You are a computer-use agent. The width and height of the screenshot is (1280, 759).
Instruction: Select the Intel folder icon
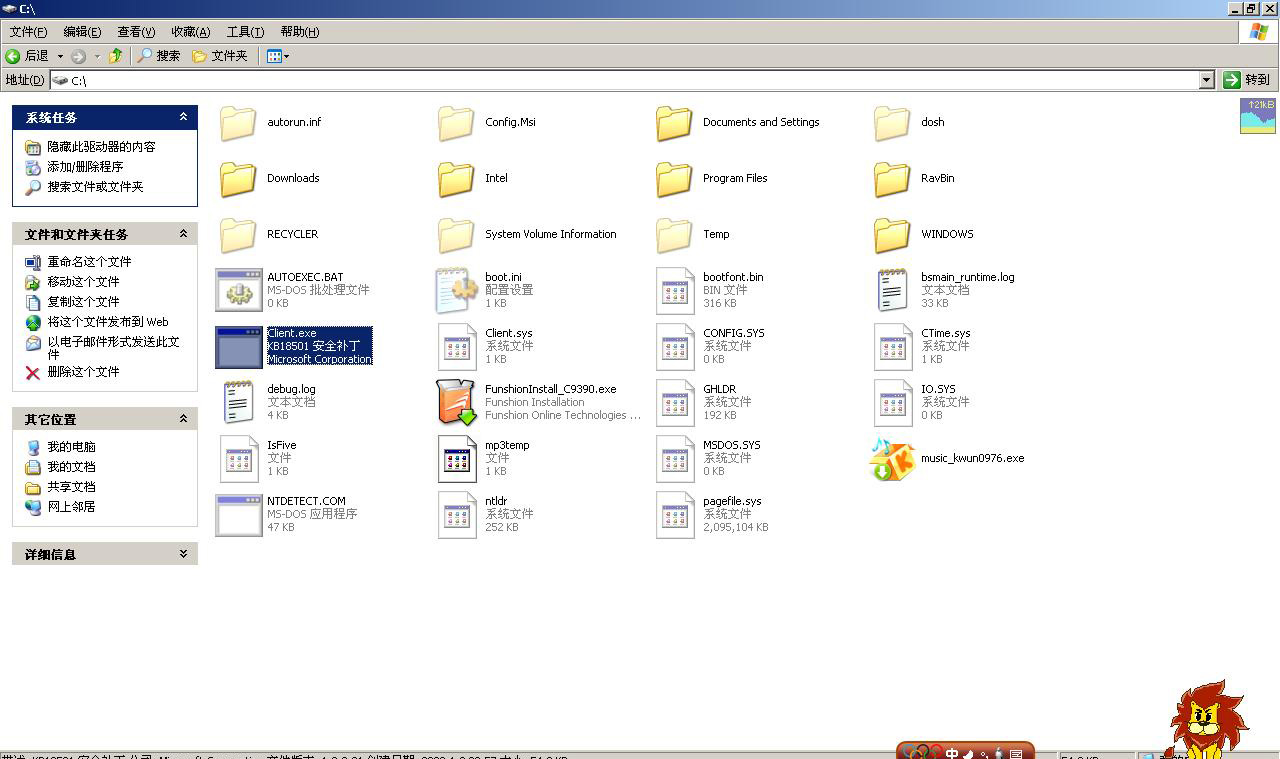pos(456,179)
